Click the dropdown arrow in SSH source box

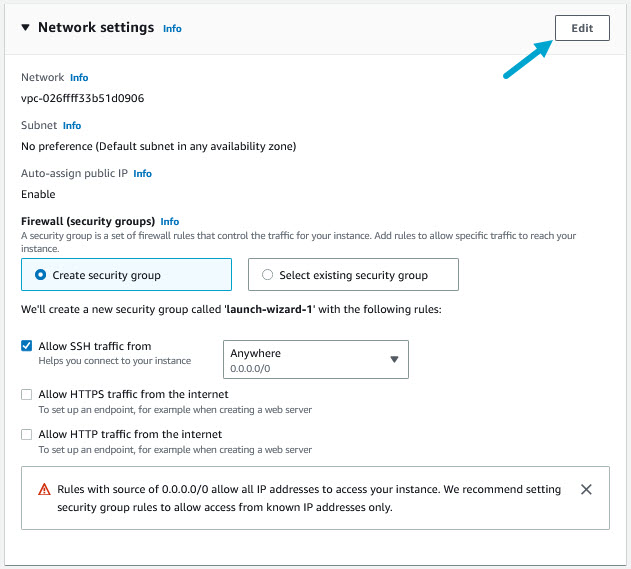[394, 359]
